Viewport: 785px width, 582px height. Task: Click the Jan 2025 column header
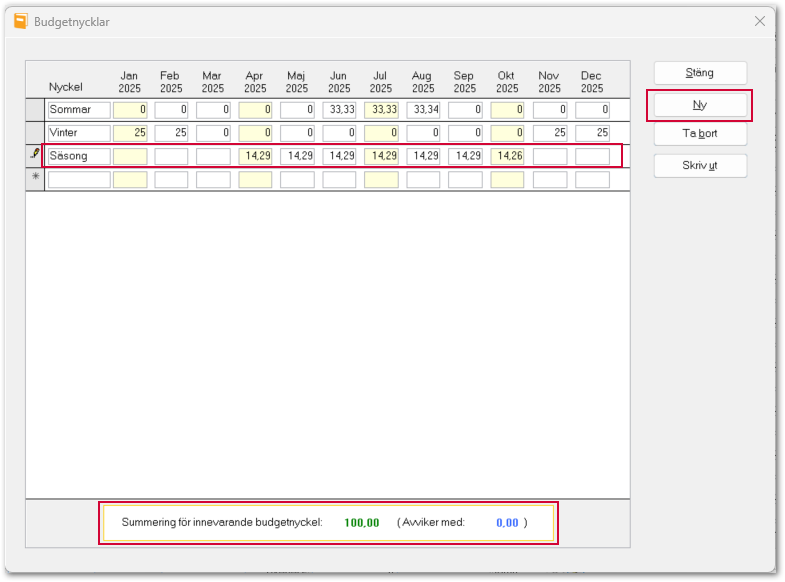pos(130,82)
